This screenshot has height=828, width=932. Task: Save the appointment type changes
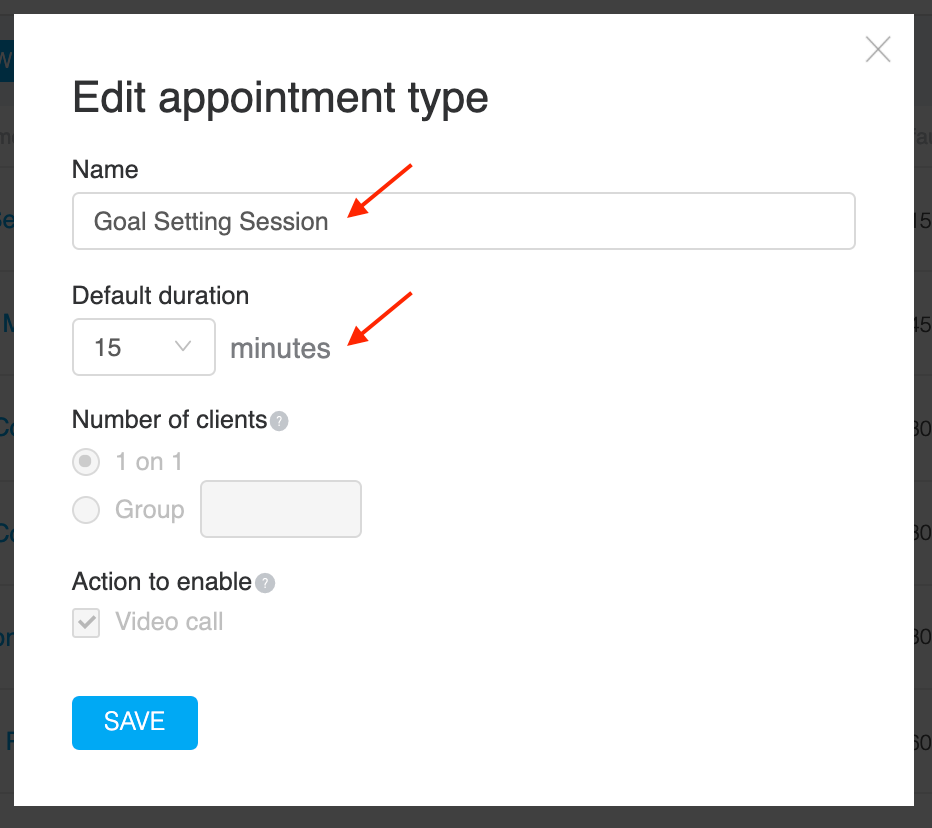[x=135, y=722]
